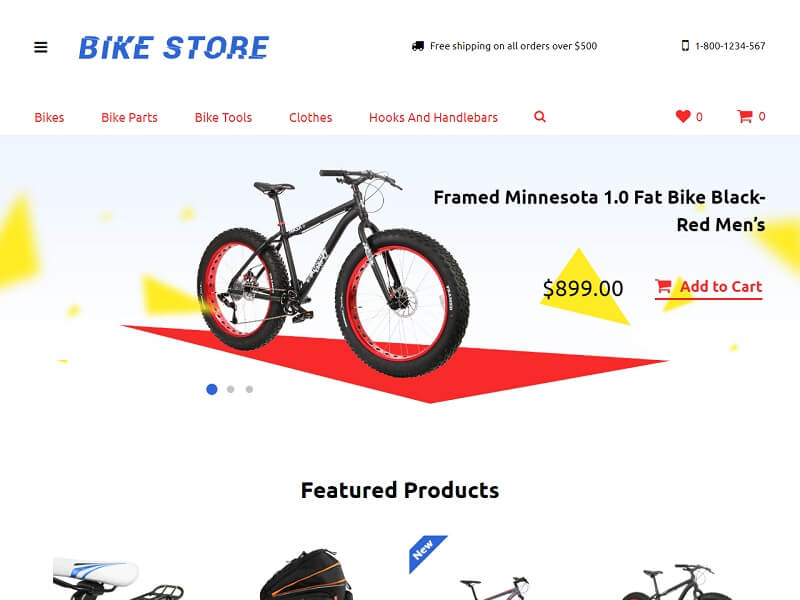Click the phone icon beside 1-800-1234-567
800x600 pixels.
coord(685,46)
